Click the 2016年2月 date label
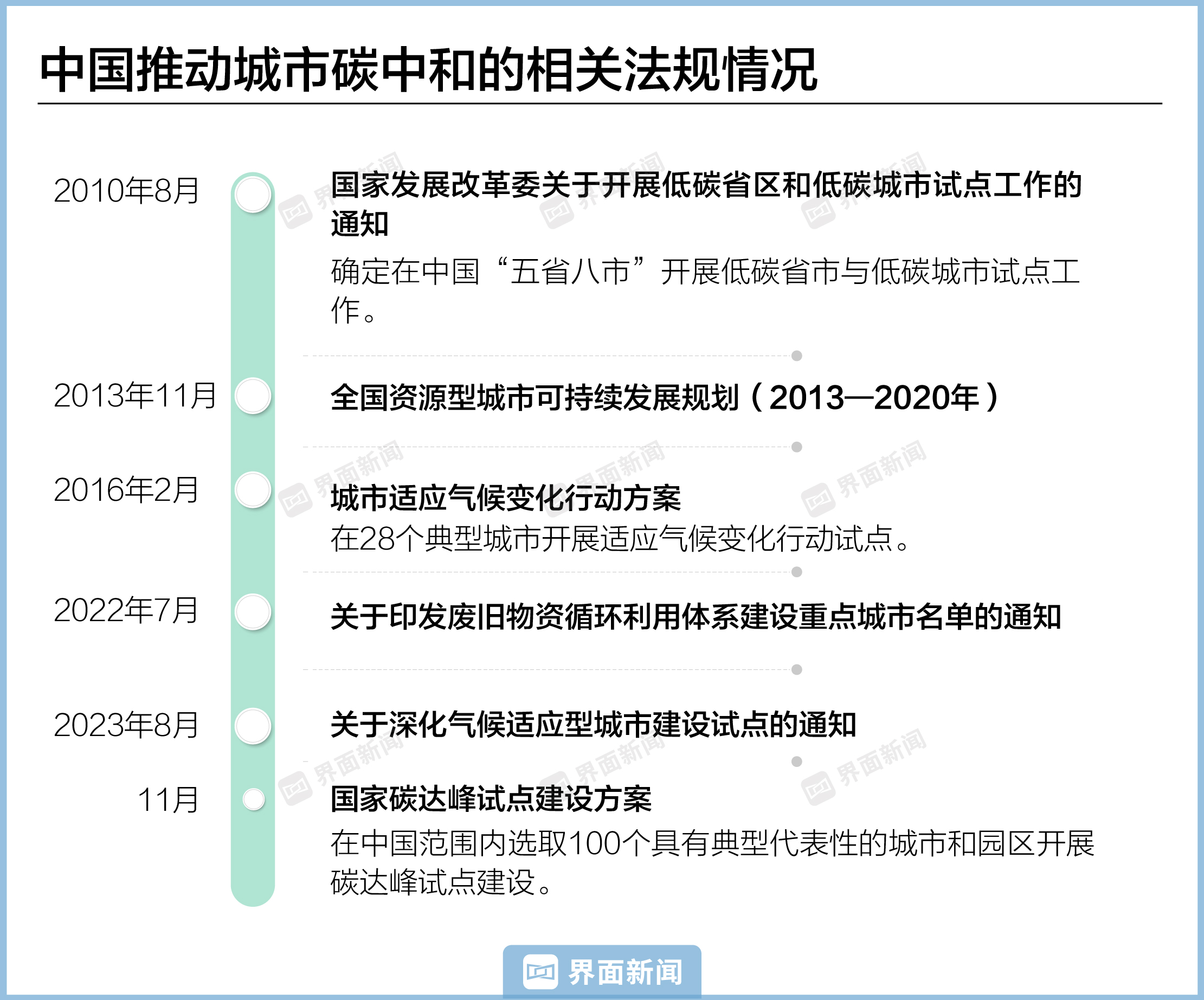1204x1000 pixels. pyautogui.click(x=126, y=489)
